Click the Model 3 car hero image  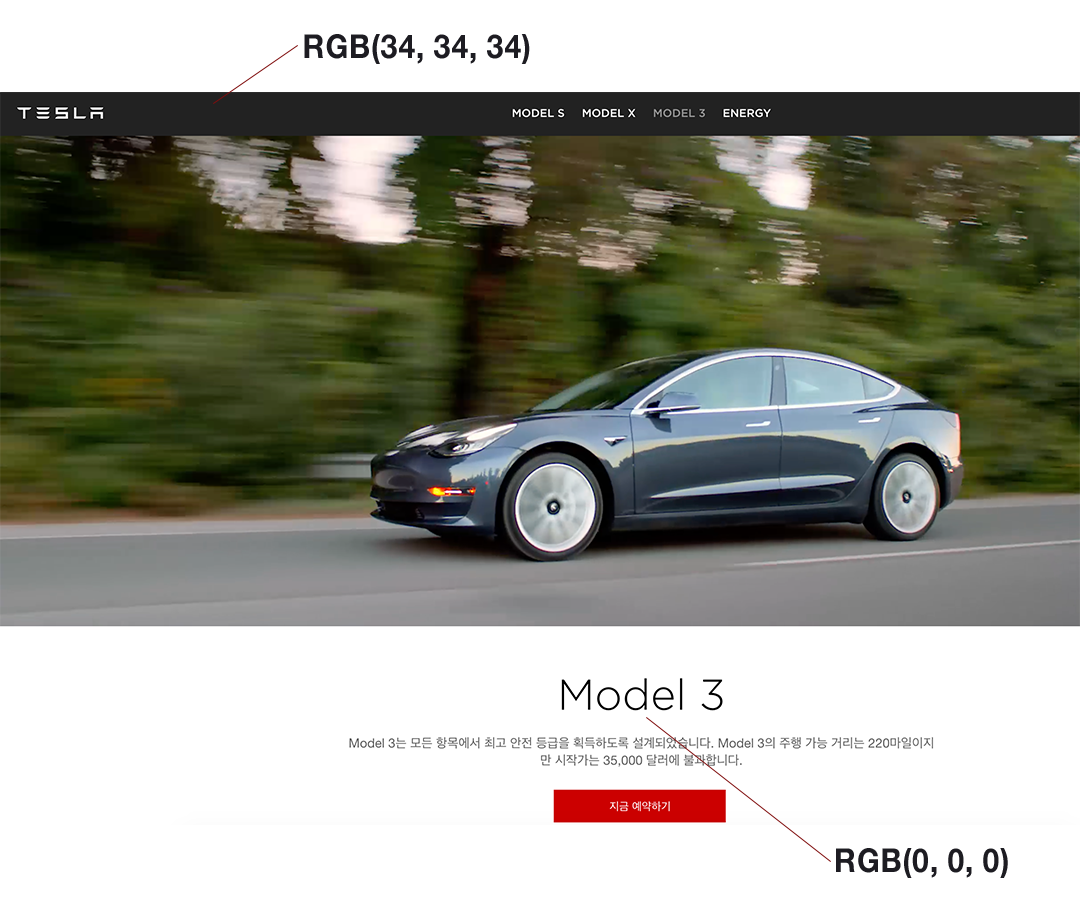[x=540, y=381]
